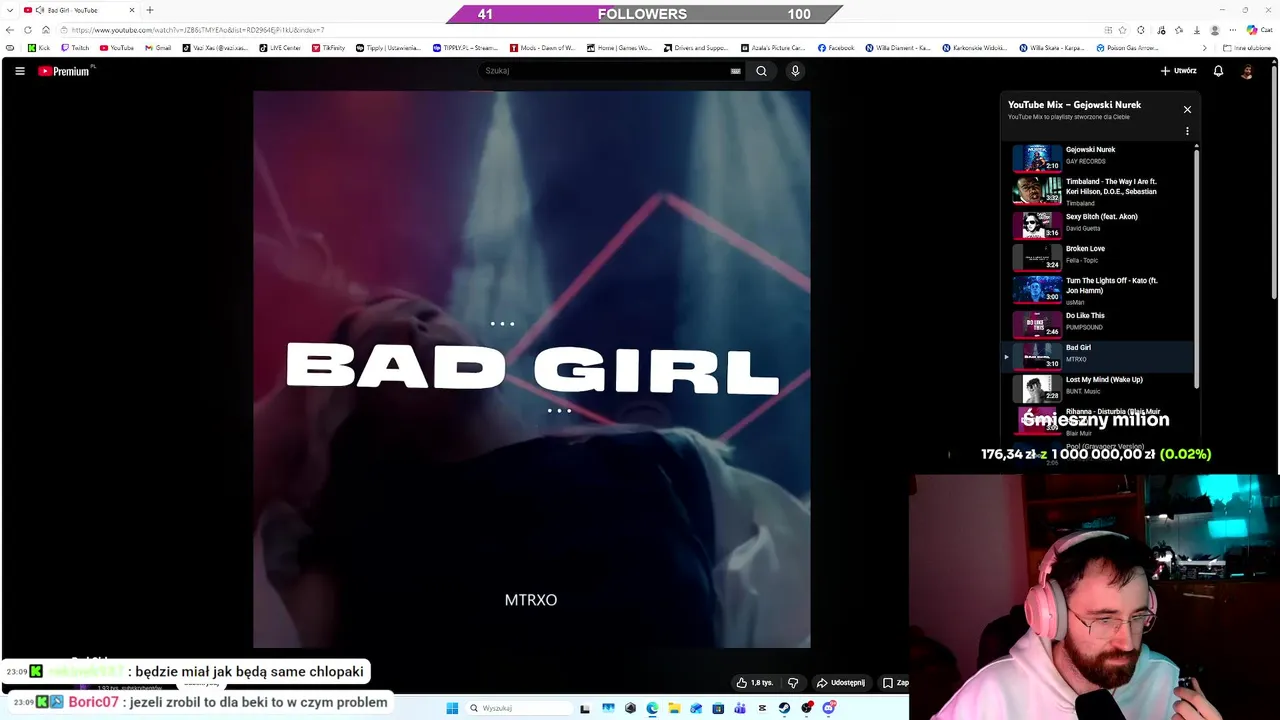Open the browser extensions icon
This screenshot has height=720, width=1280.
tap(1141, 30)
